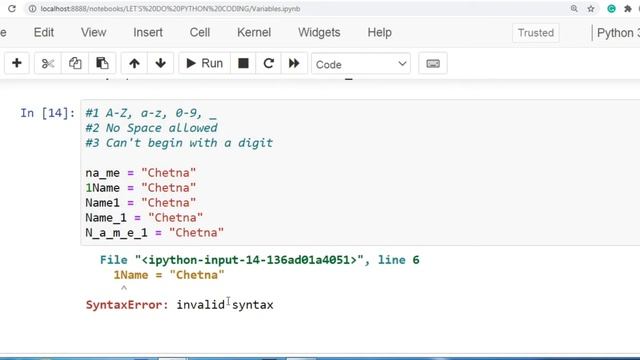Click the File ipython-input-14 error line
This screenshot has height=360, width=640.
pyautogui.click(x=260, y=260)
